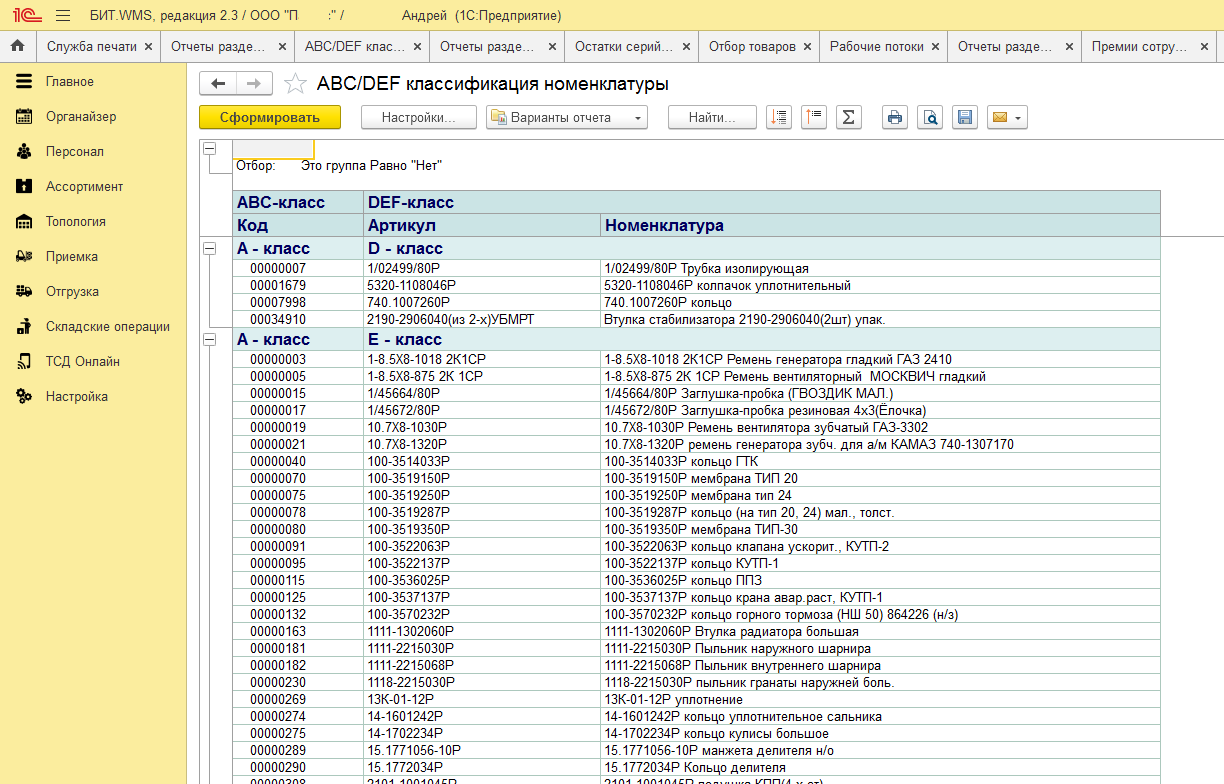Collapse the Отбор header group

coord(210,149)
